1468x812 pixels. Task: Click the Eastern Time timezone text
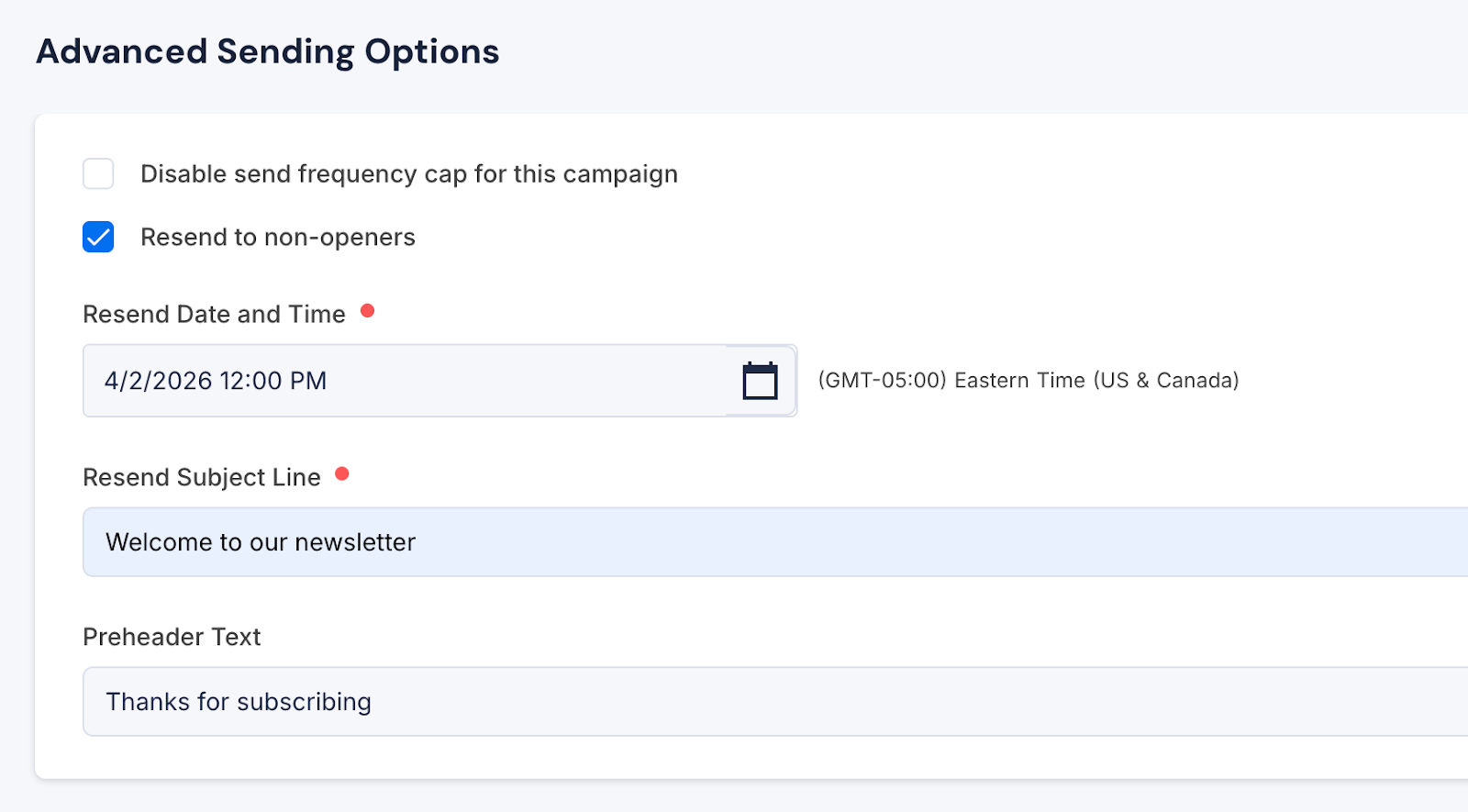point(1028,381)
